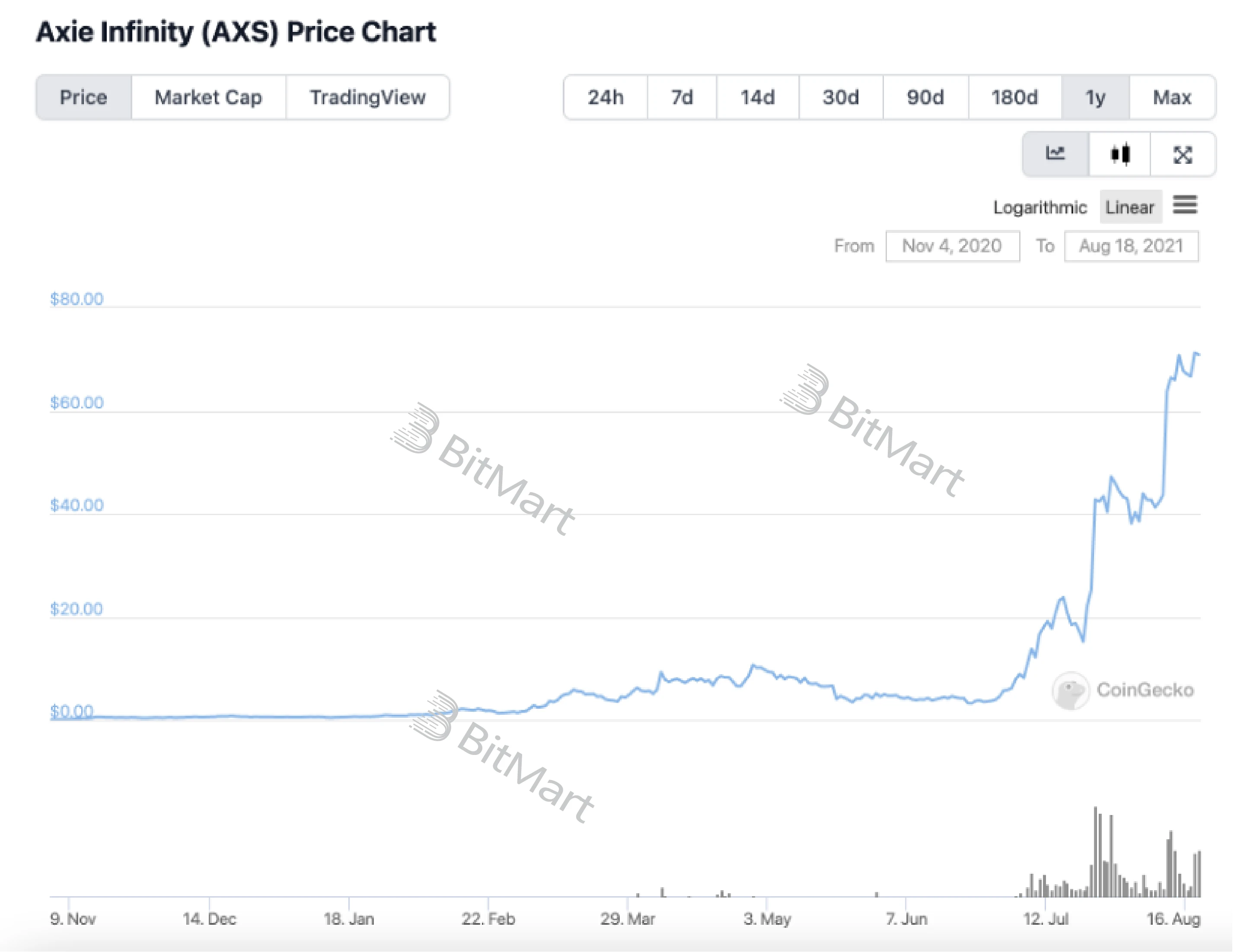This screenshot has width=1234, height=952.
Task: Toggle Logarithmic scale
Action: tap(1039, 207)
